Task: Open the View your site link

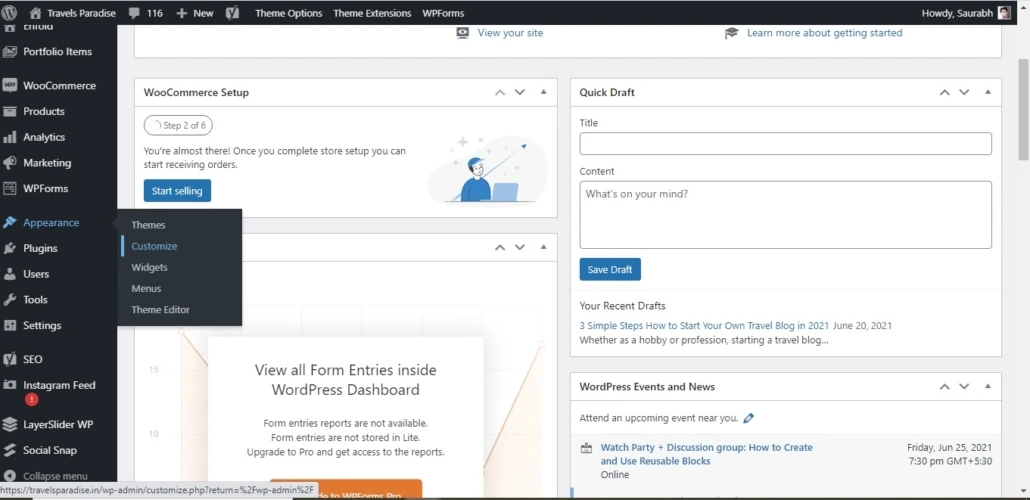Action: (x=510, y=33)
